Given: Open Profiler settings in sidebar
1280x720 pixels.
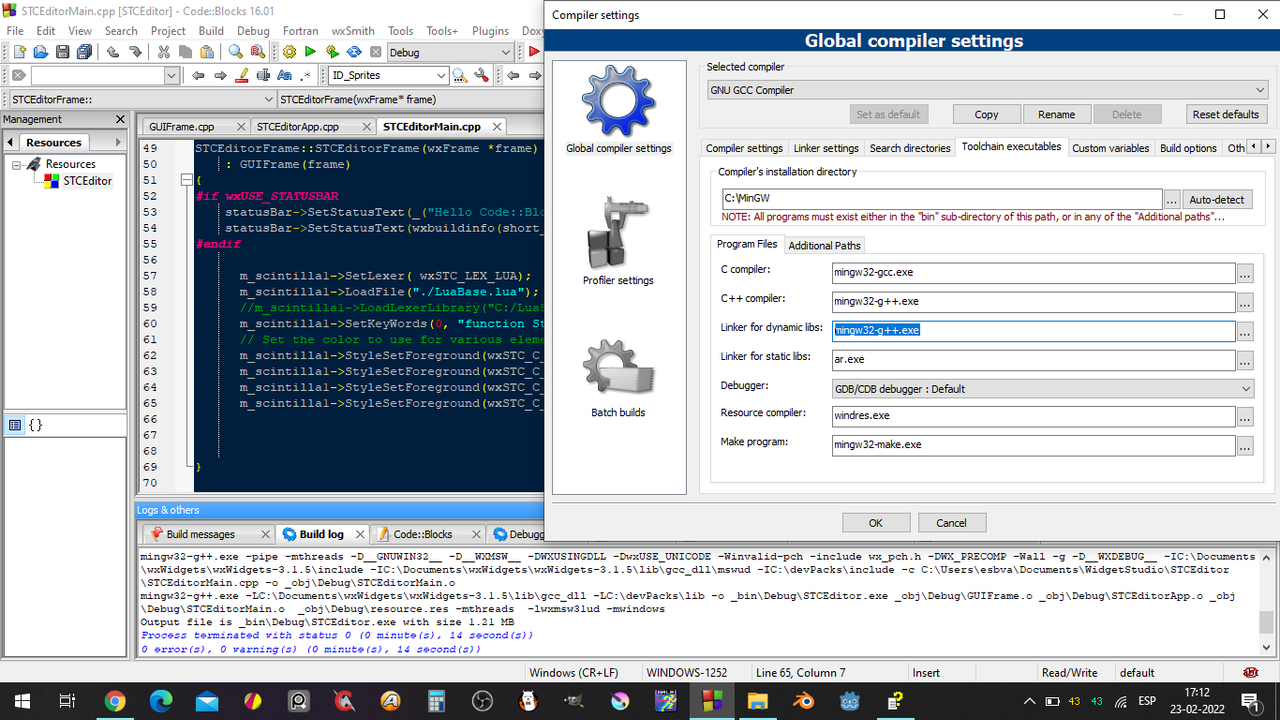Looking at the screenshot, I should point(619,240).
